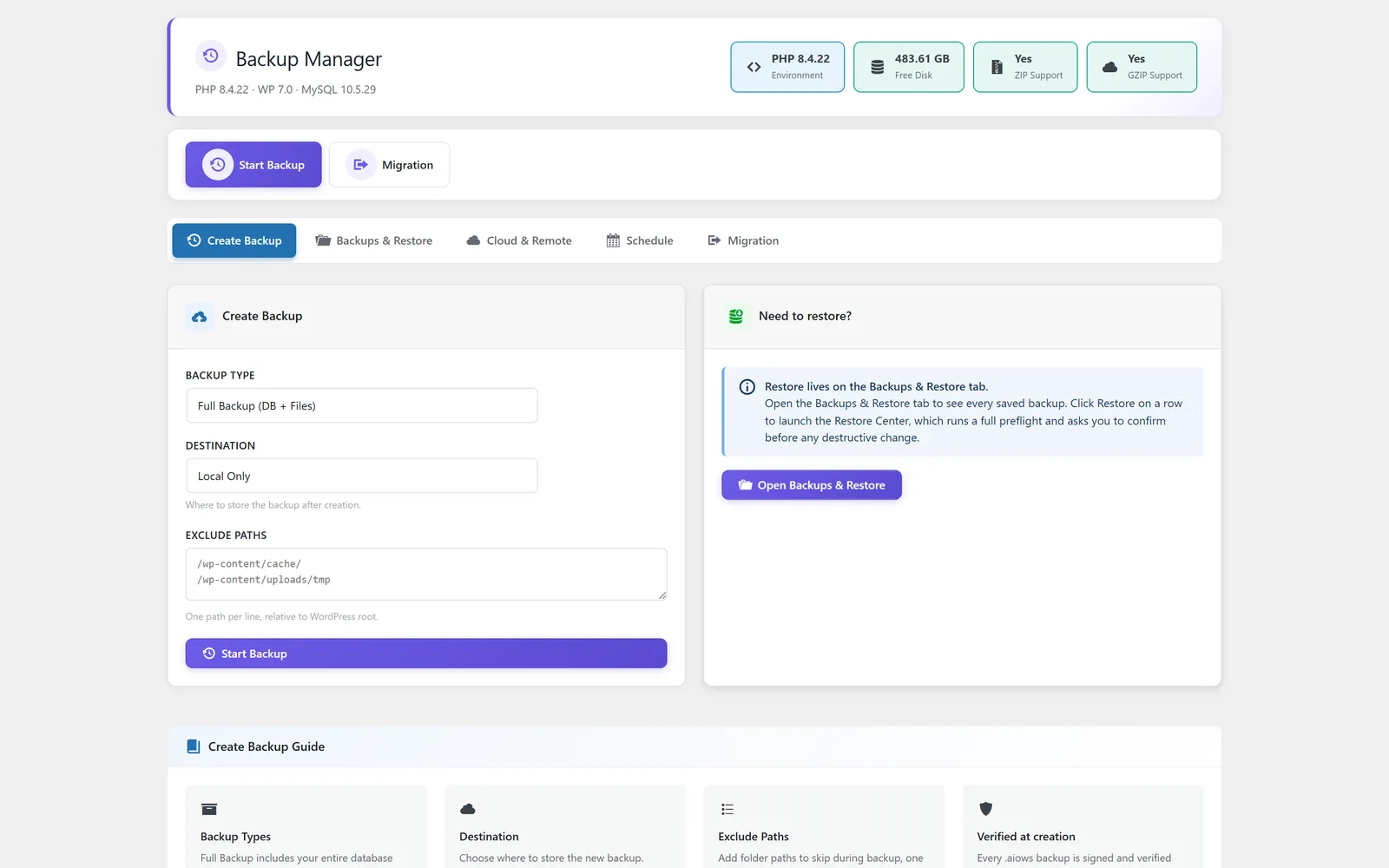Open the Migration tab
The image size is (1389, 868).
click(x=743, y=240)
